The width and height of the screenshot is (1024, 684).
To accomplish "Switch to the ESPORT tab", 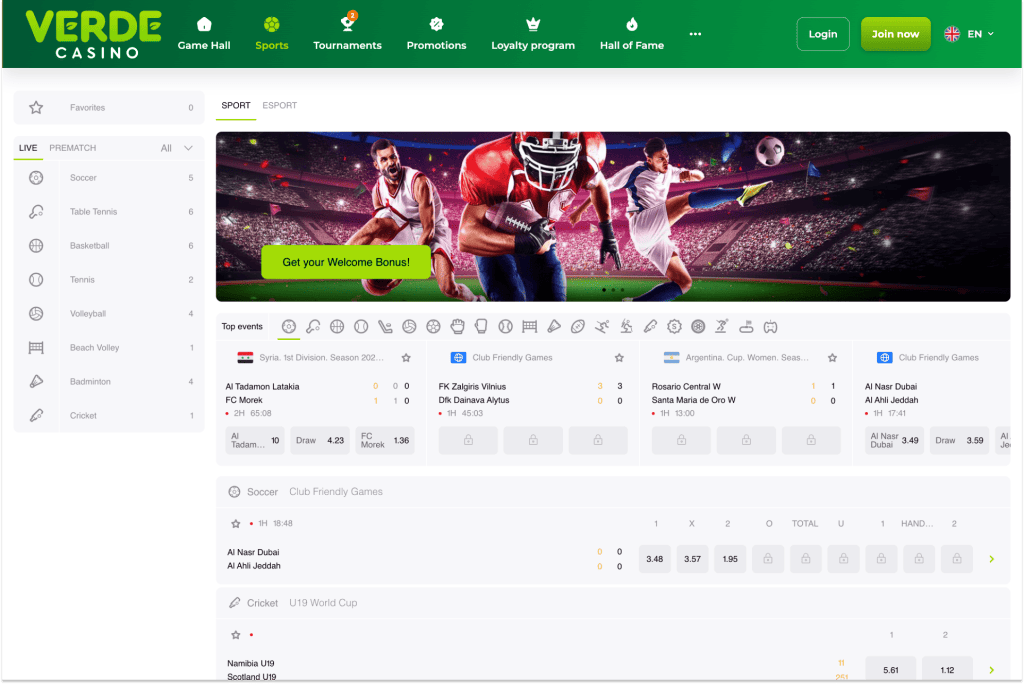I will (280, 106).
